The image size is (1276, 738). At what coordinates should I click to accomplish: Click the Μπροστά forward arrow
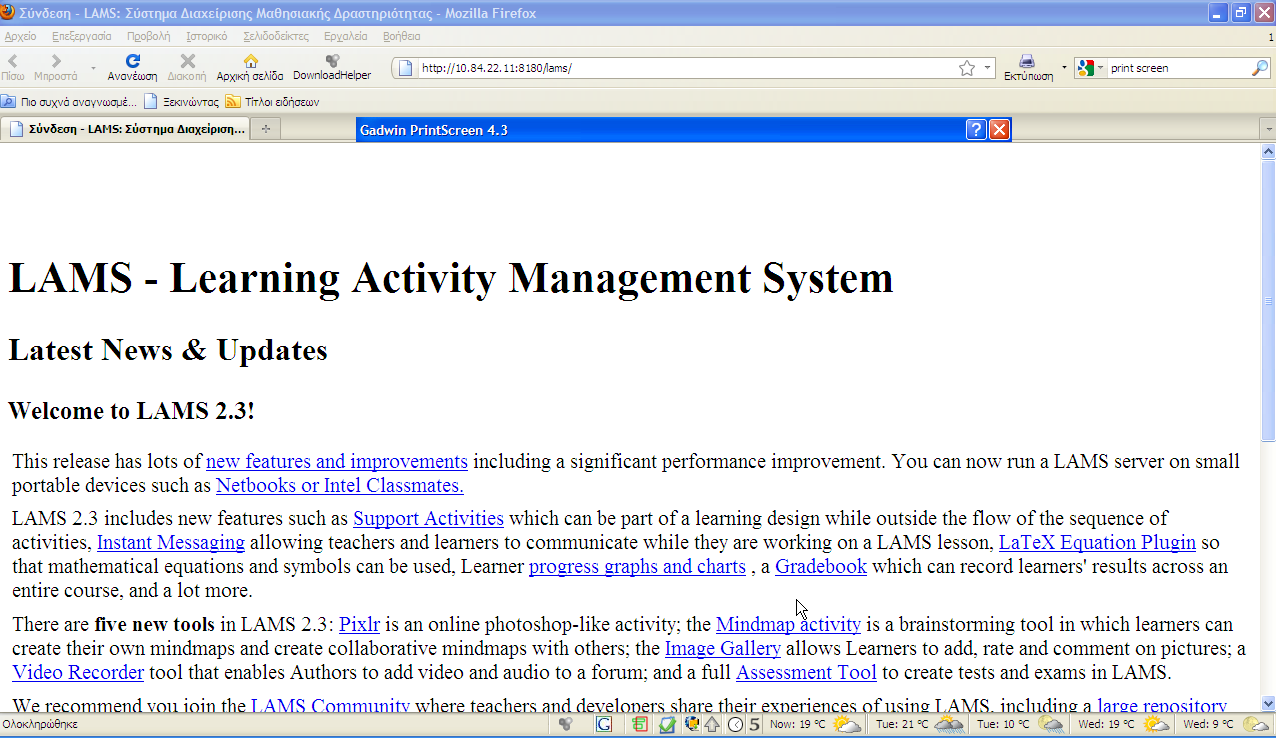click(x=56, y=61)
